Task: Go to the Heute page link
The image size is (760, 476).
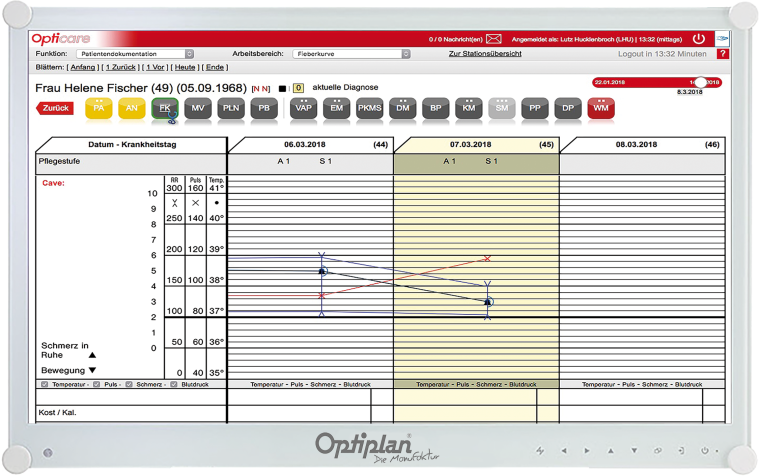Action: tap(183, 66)
